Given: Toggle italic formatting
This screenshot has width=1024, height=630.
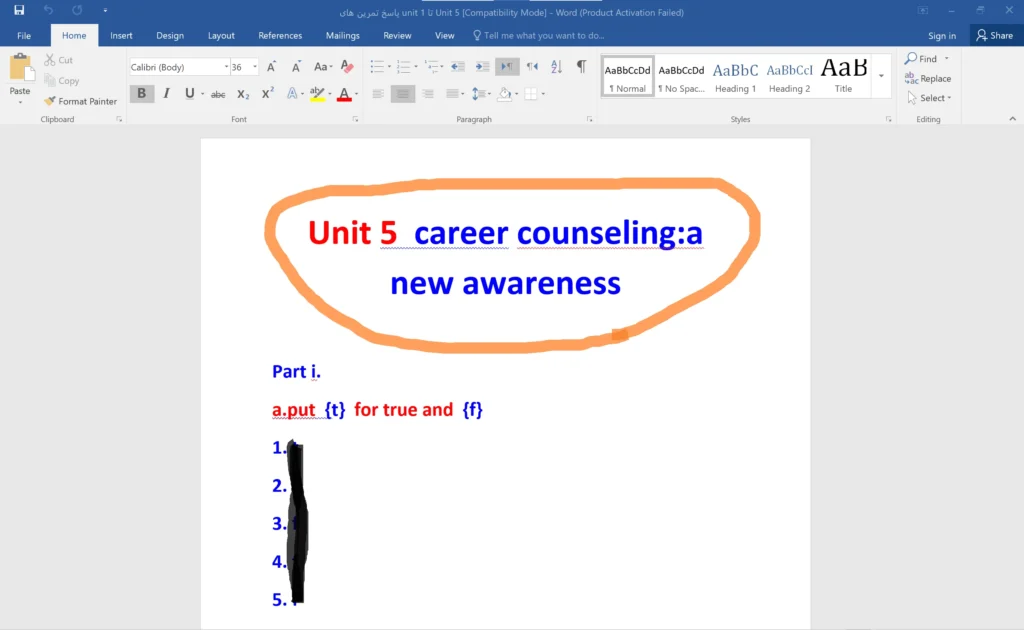Looking at the screenshot, I should click(x=166, y=93).
